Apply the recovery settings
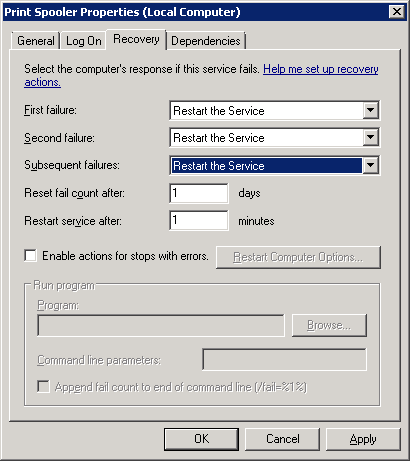 tap(363, 439)
